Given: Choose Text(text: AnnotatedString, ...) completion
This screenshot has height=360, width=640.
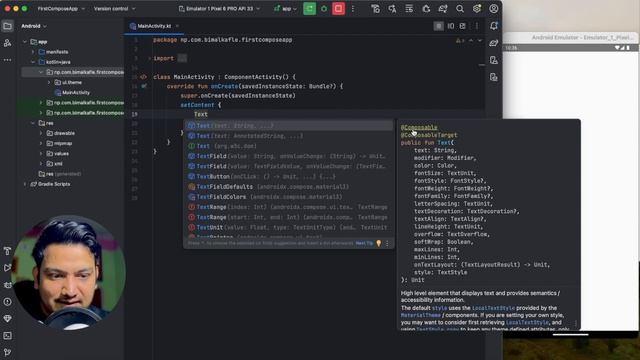Looking at the screenshot, I should [x=288, y=136].
